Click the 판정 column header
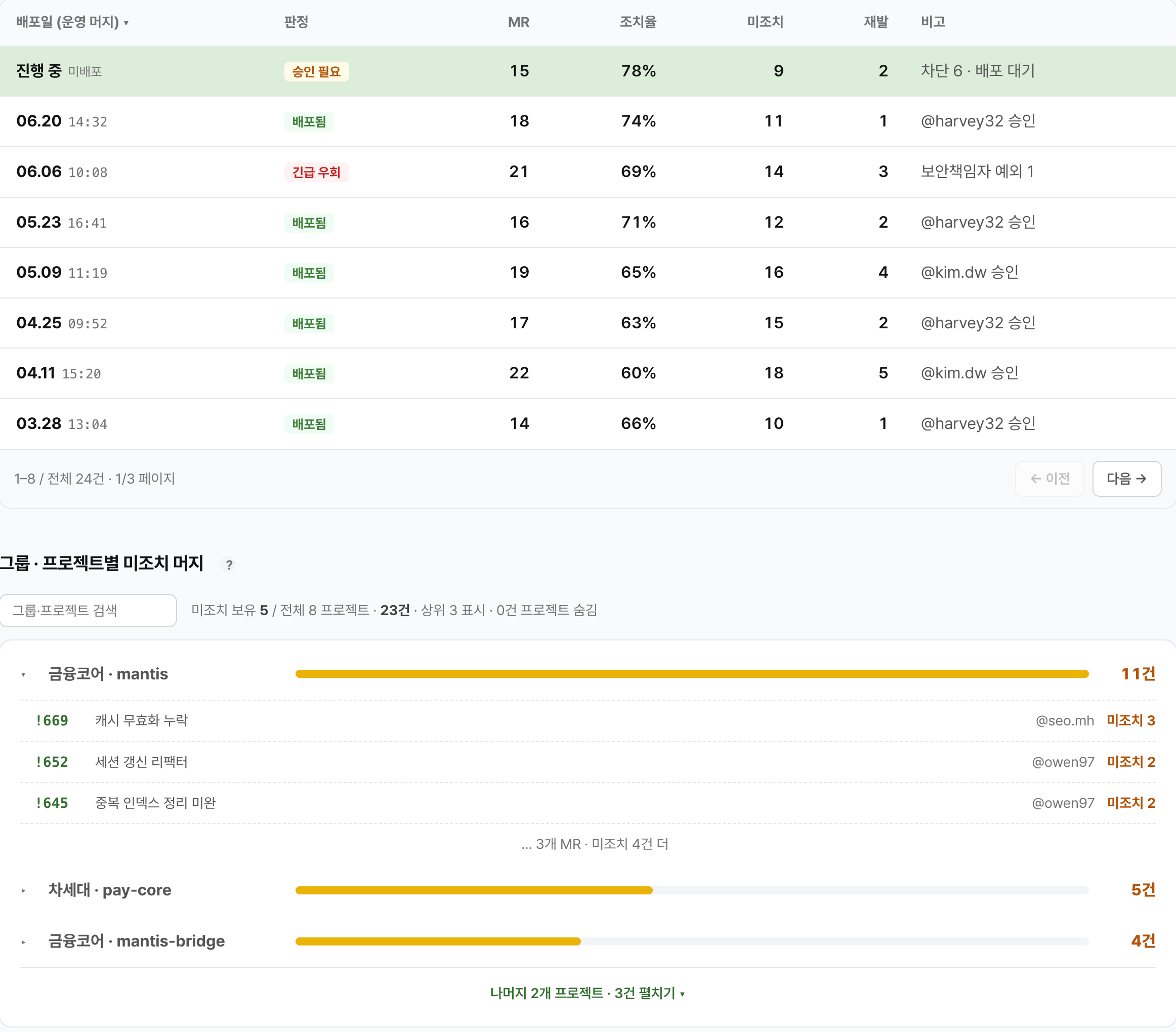Image resolution: width=1176 pixels, height=1032 pixels. pos(297,22)
